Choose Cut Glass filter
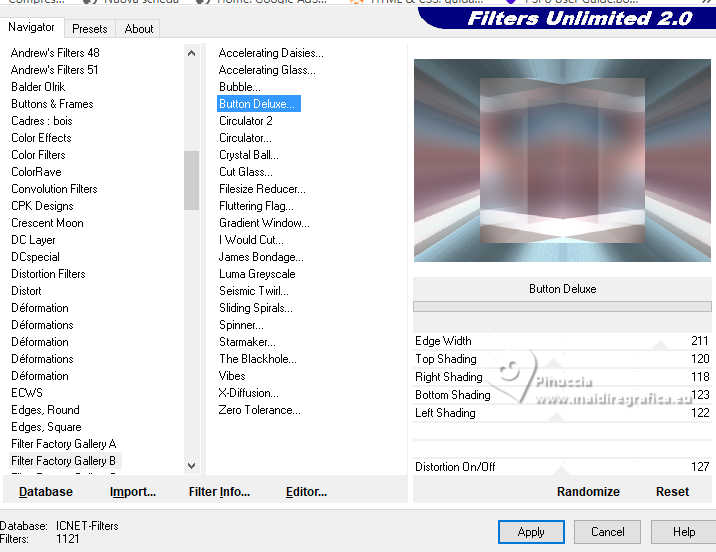The width and height of the screenshot is (716, 552). point(246,172)
